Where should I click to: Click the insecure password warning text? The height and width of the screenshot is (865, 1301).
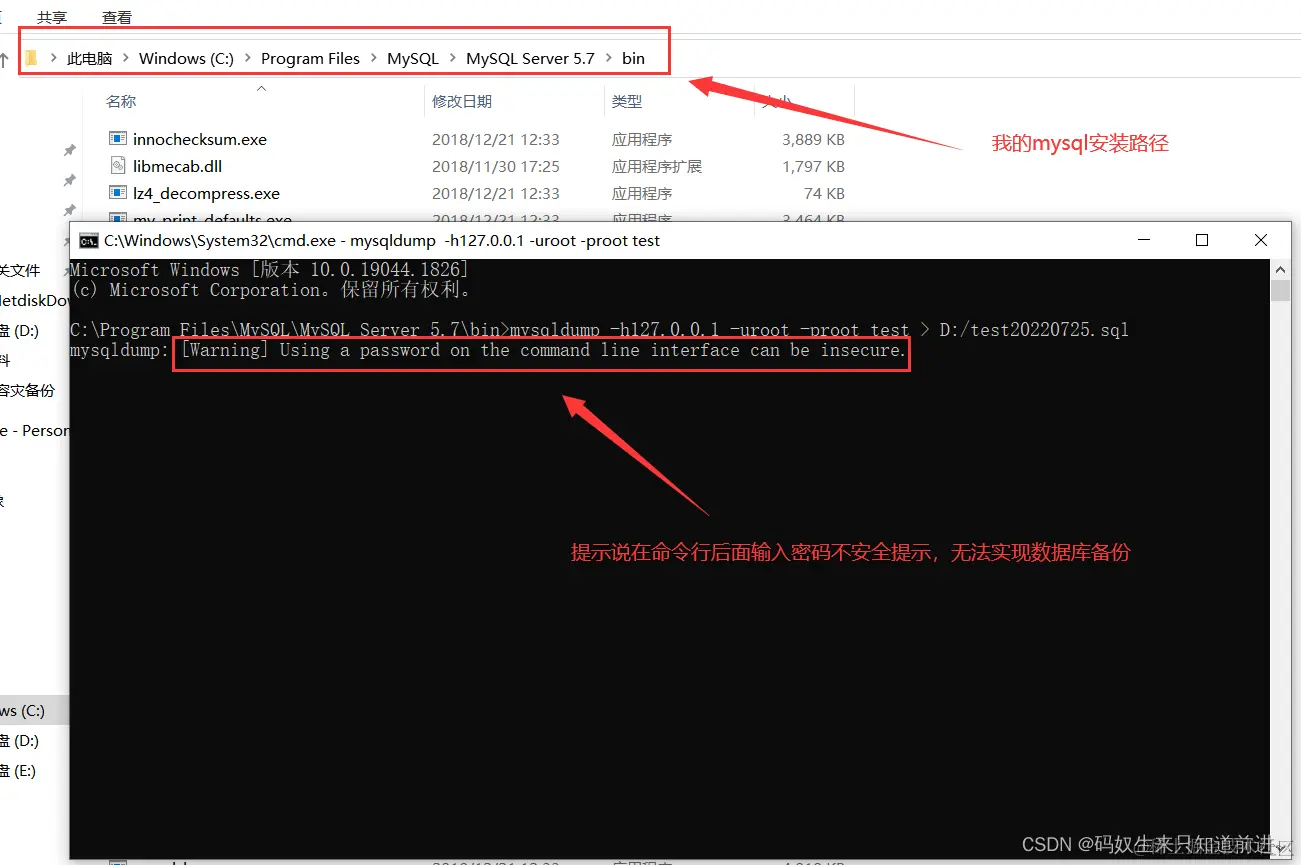tap(543, 350)
